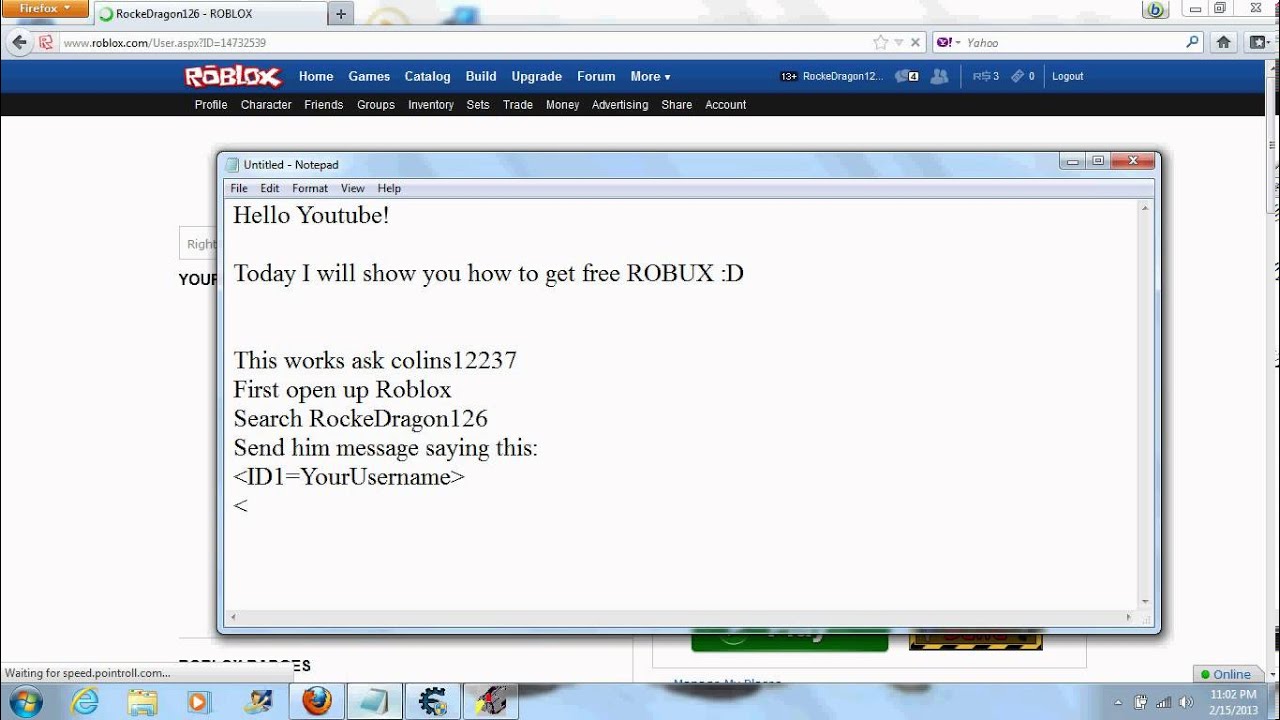Select the RockeDragon126 - ROBLOX browser tab

click(210, 14)
